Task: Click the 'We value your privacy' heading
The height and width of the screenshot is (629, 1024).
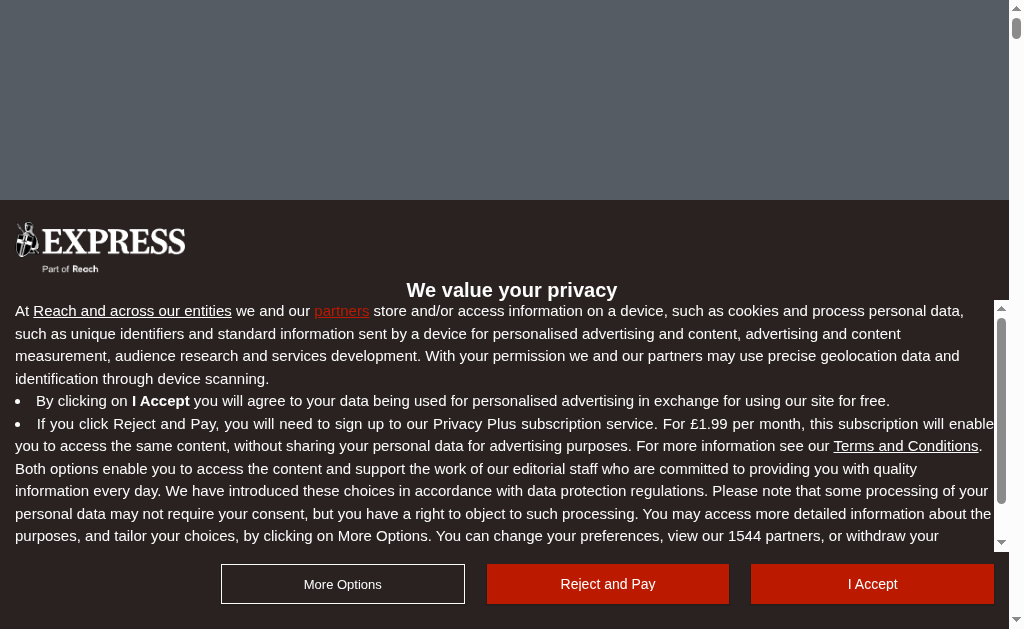Action: 511,290
